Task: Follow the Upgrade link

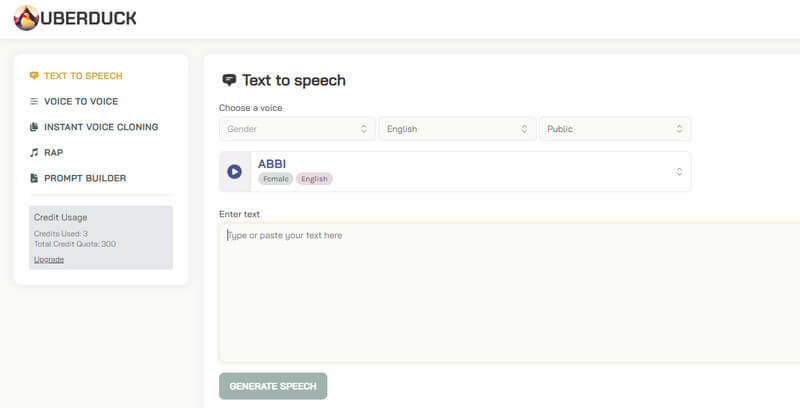Action: click(x=49, y=259)
